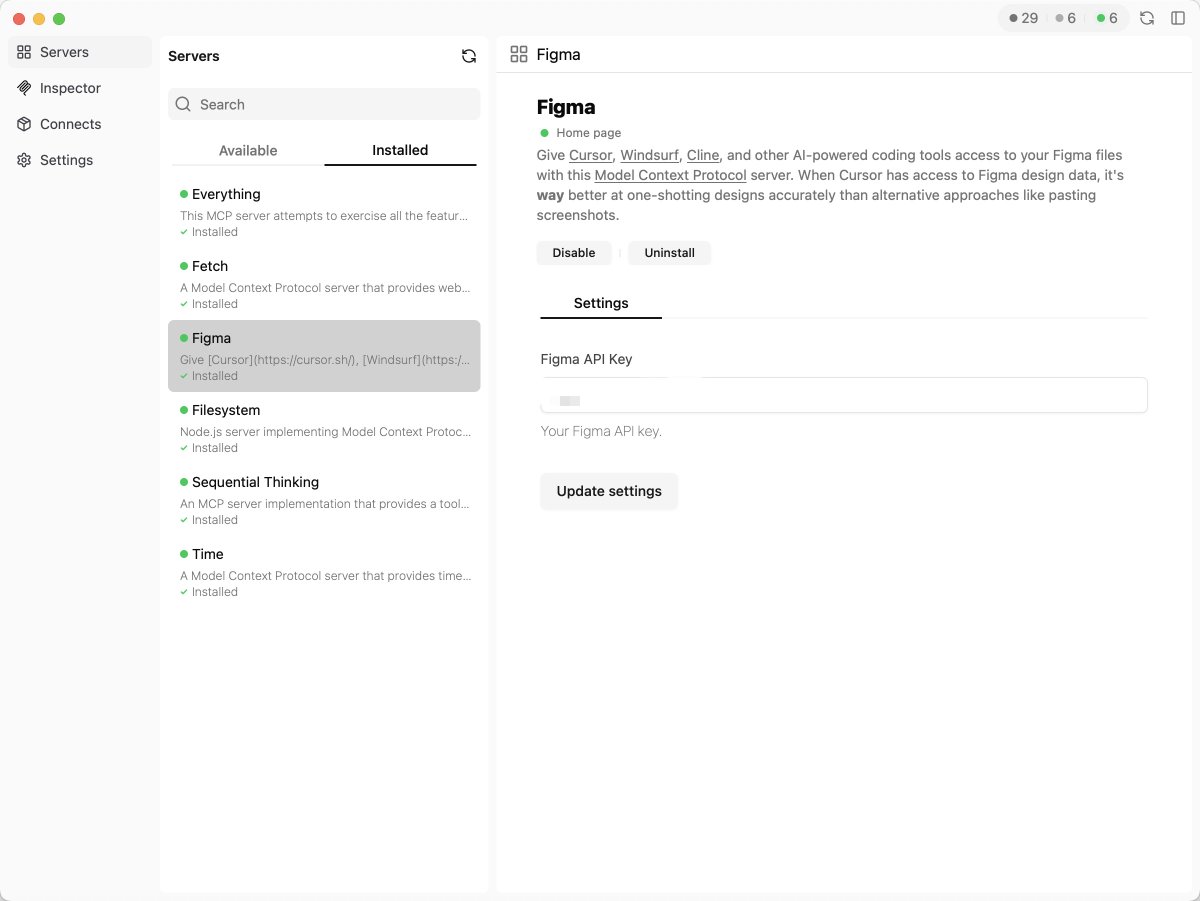Click the green server count badge

click(x=1108, y=17)
